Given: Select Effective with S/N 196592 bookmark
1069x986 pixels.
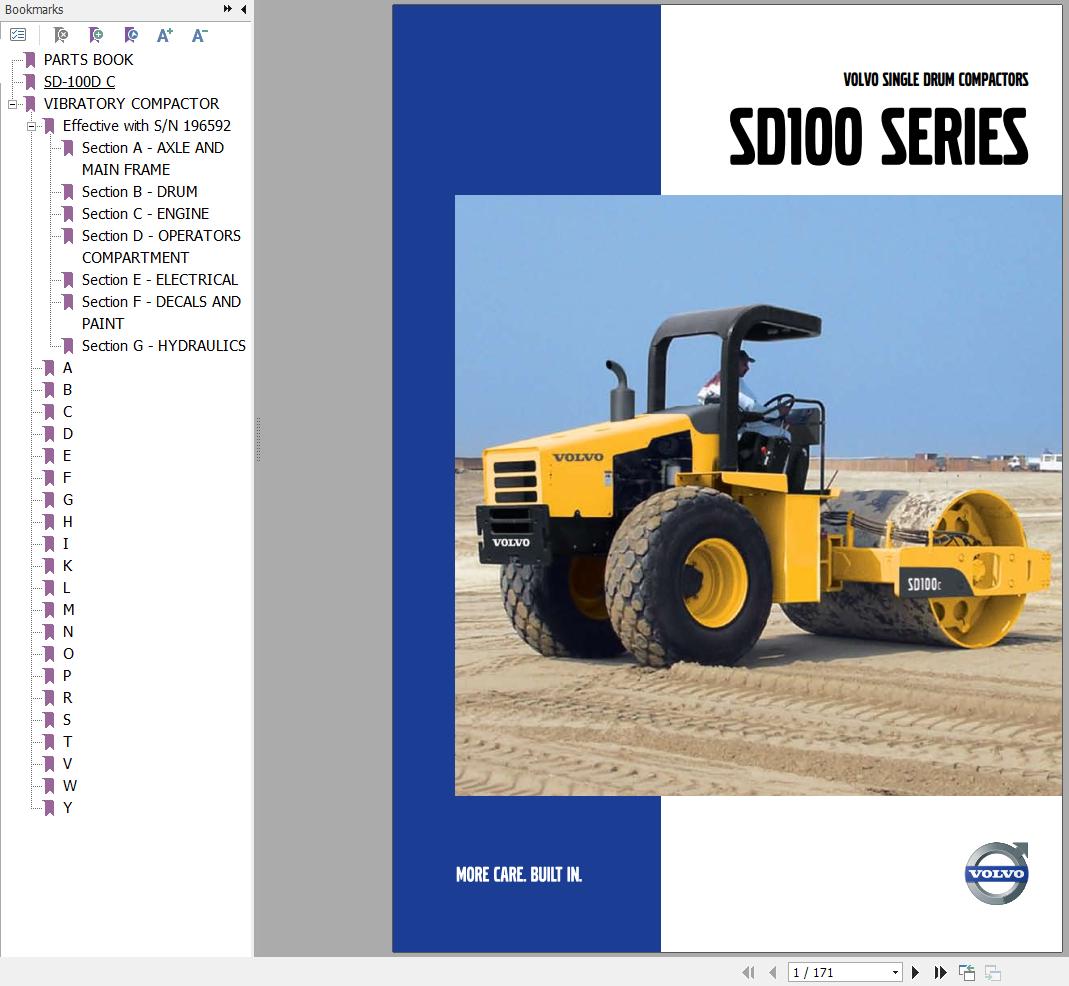Looking at the screenshot, I should pyautogui.click(x=147, y=125).
